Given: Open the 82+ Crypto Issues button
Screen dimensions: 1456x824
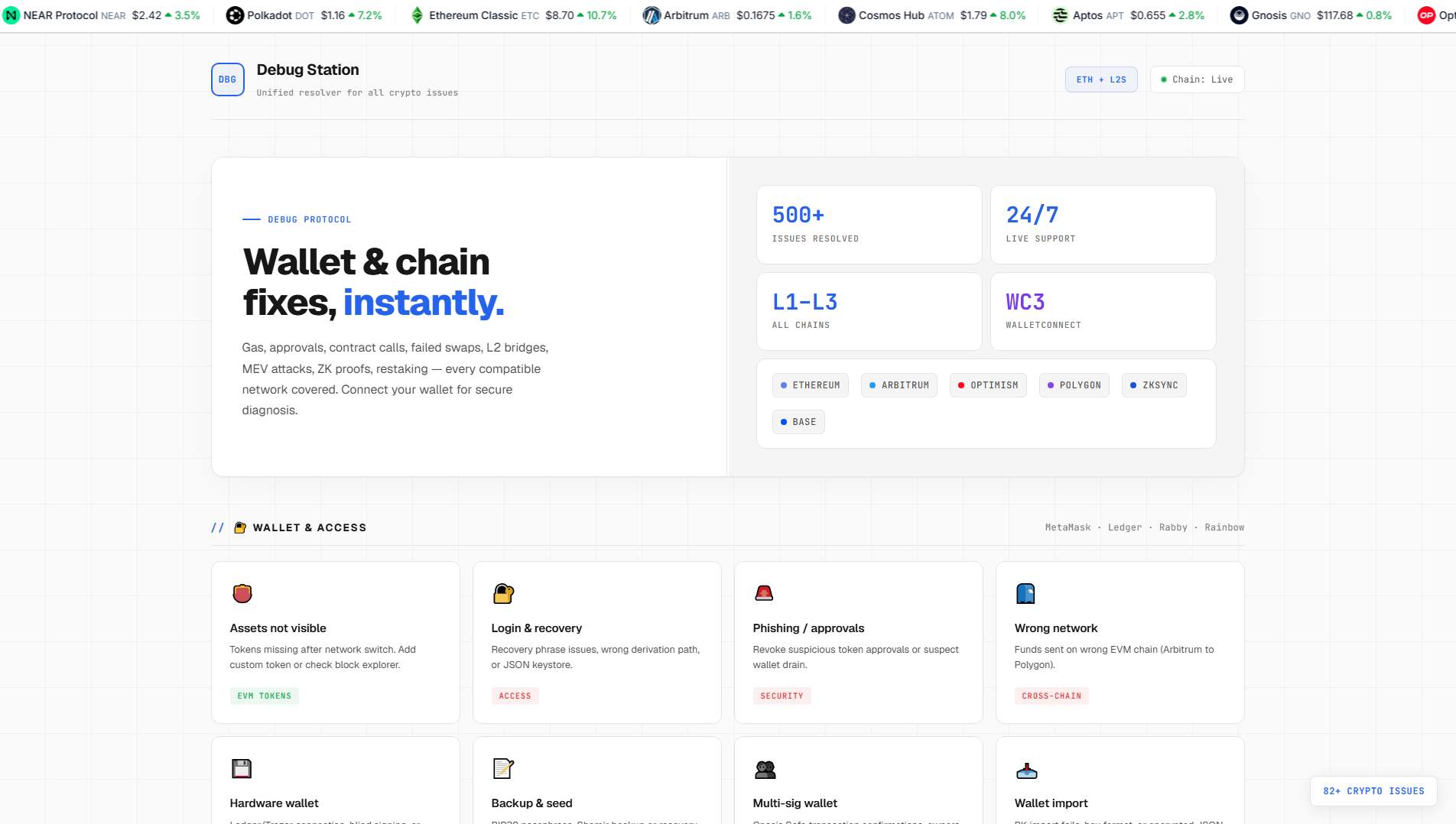Looking at the screenshot, I should click(1373, 791).
